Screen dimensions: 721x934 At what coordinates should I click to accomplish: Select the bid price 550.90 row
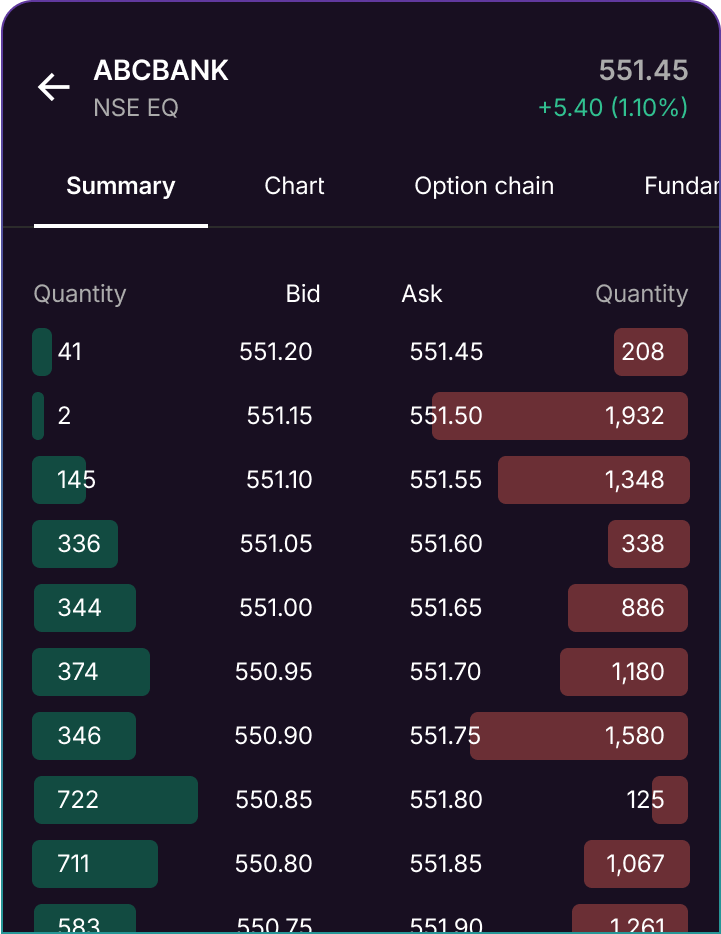click(274, 736)
